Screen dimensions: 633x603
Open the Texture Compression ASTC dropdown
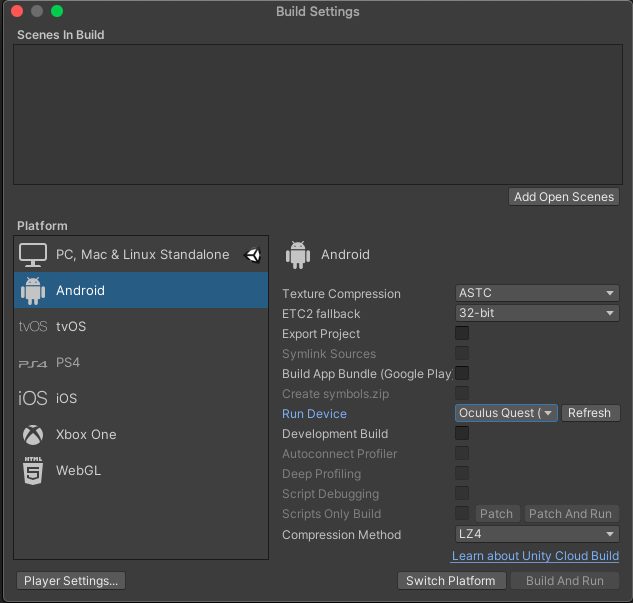click(x=537, y=293)
